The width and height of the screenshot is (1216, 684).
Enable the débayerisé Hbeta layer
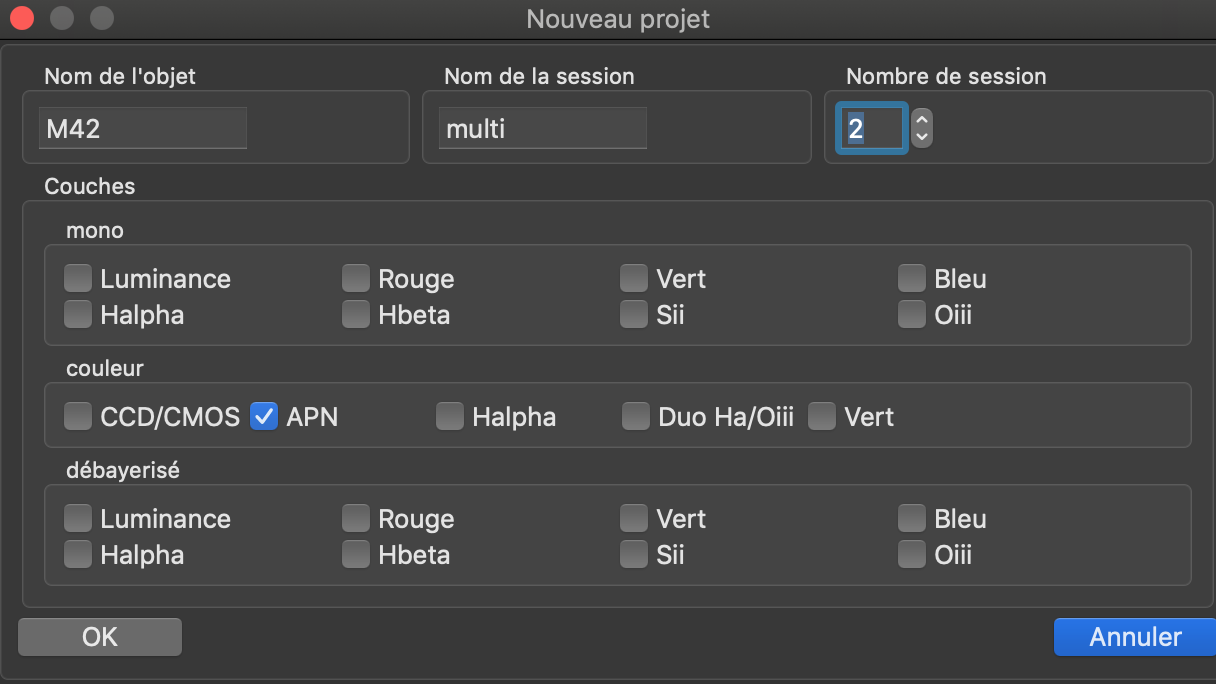click(x=356, y=554)
